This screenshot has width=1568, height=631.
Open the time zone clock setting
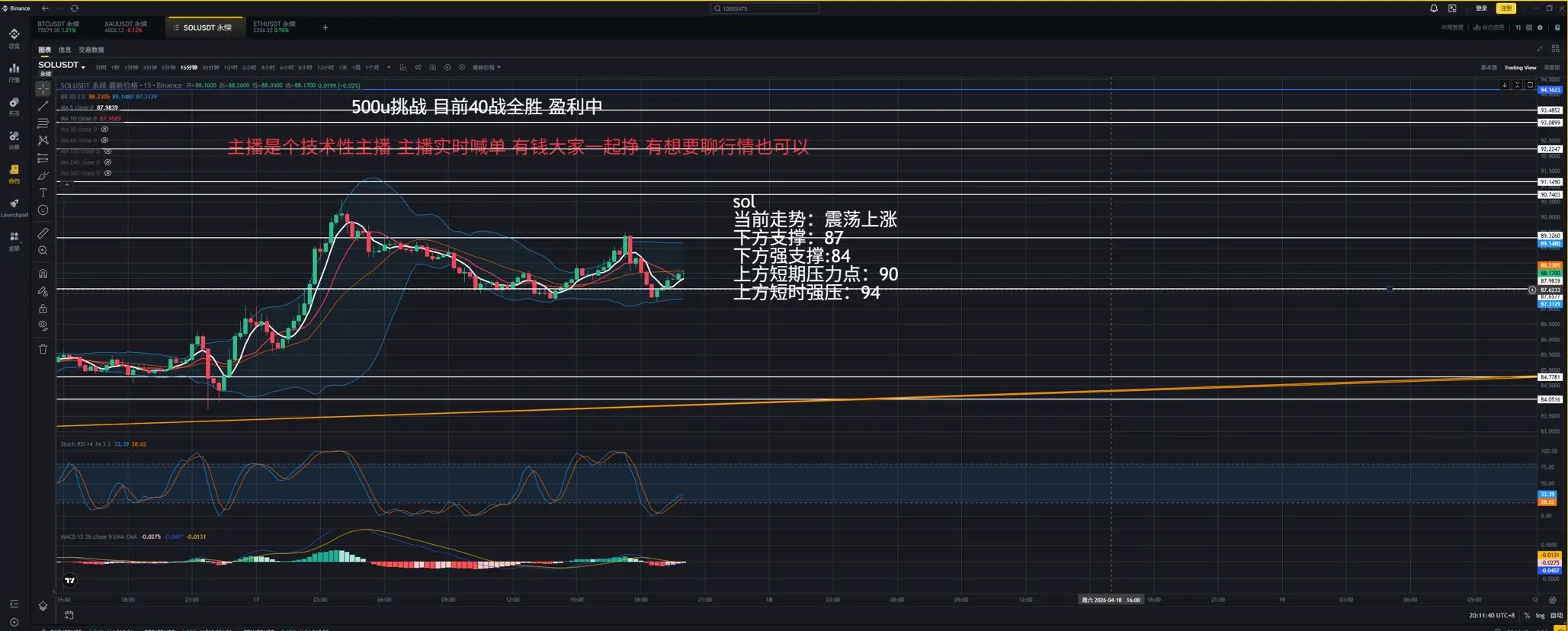pyautogui.click(x=1492, y=616)
